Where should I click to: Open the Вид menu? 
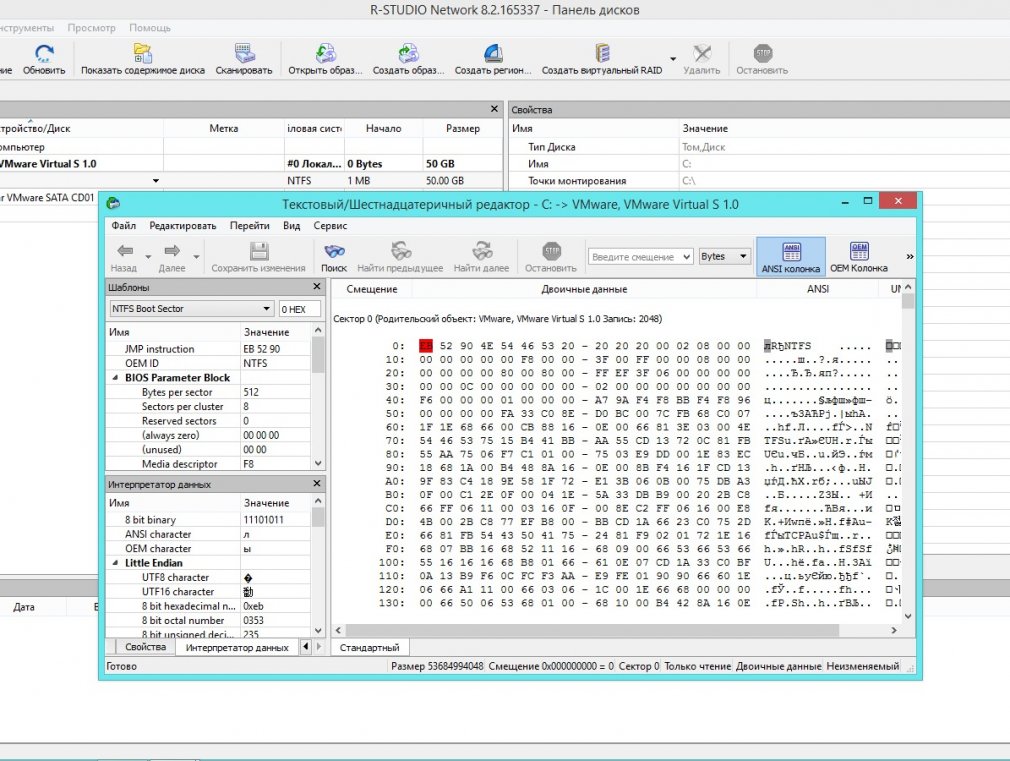[x=292, y=226]
